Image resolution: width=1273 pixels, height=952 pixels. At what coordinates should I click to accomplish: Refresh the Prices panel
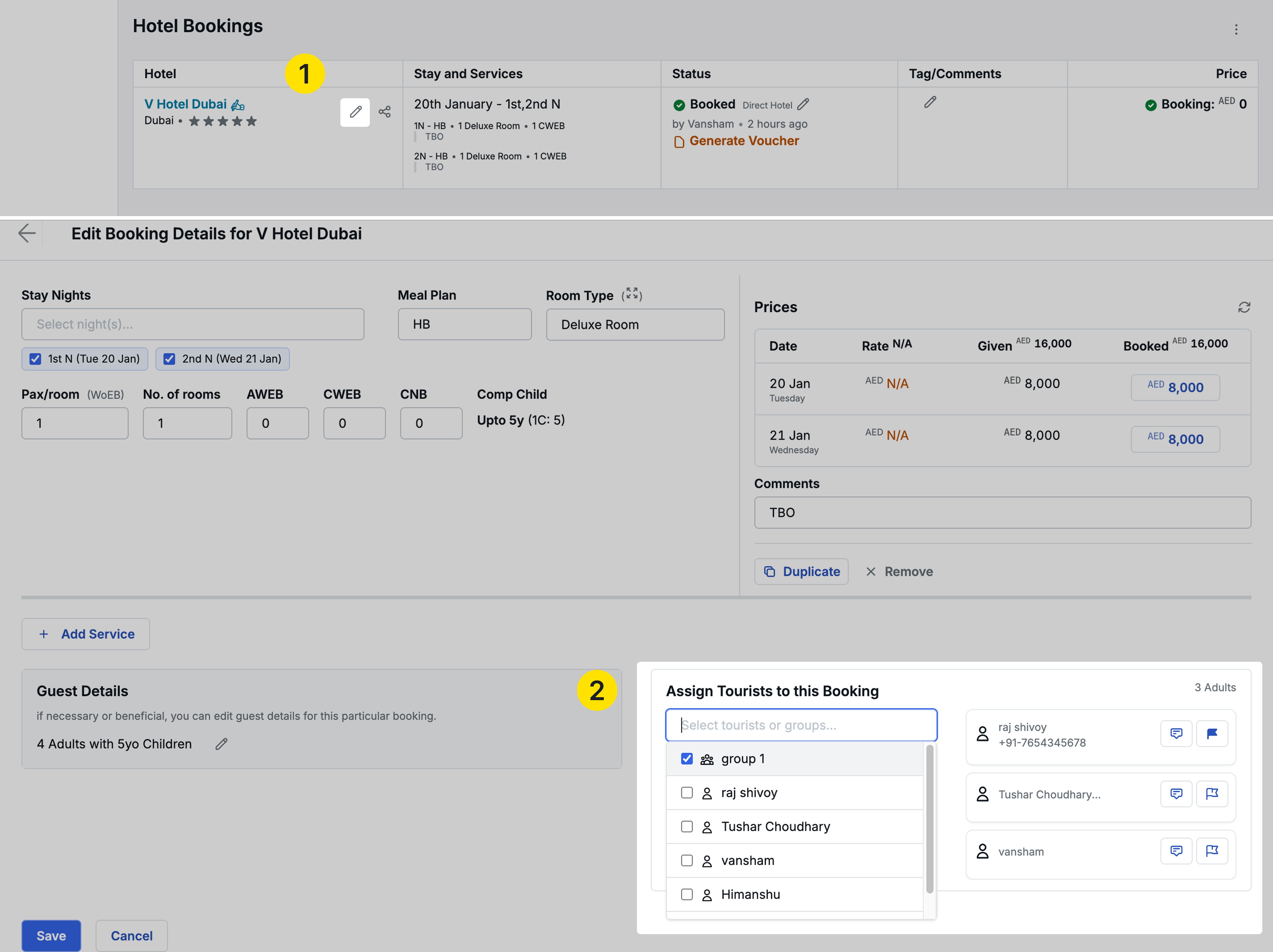(1244, 307)
